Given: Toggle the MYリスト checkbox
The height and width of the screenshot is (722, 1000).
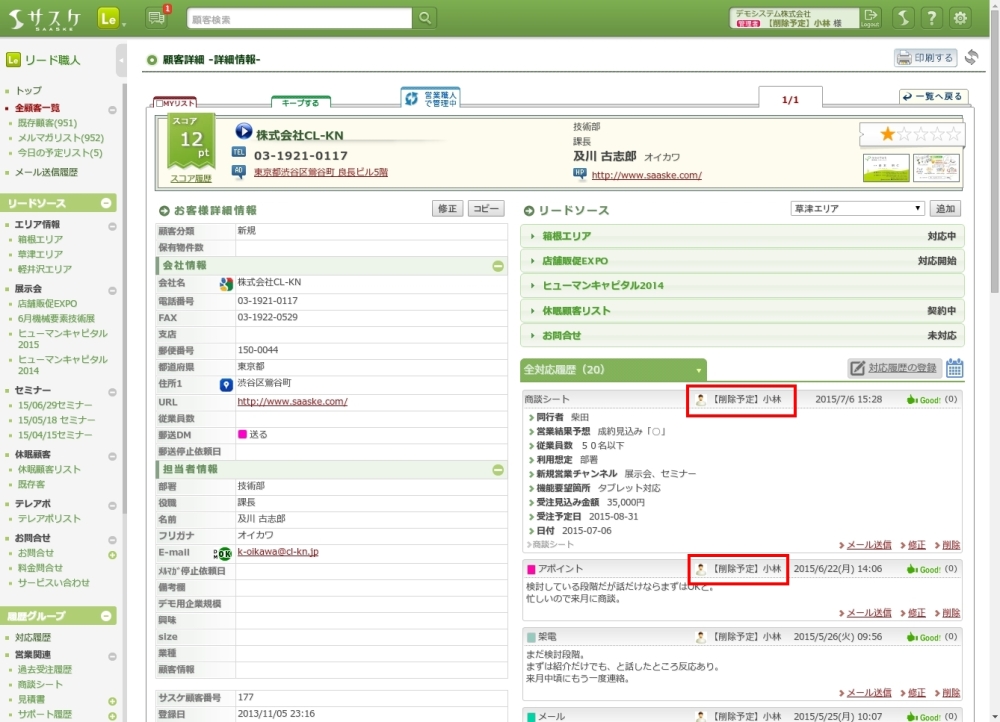Looking at the screenshot, I should point(160,103).
